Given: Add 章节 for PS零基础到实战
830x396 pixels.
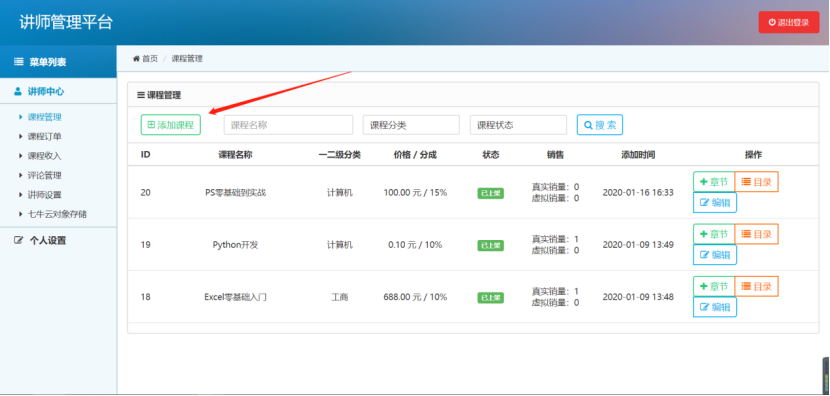Looking at the screenshot, I should pos(714,182).
